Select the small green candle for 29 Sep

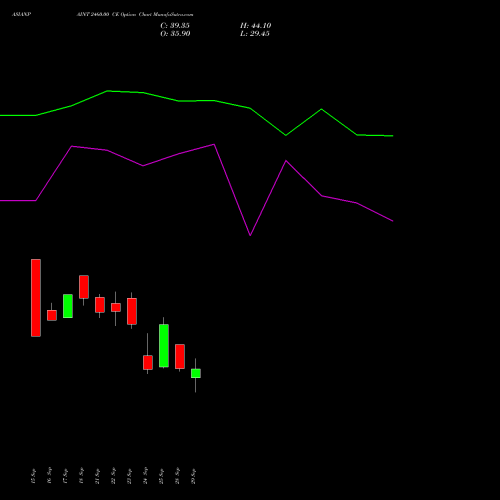click(196, 373)
